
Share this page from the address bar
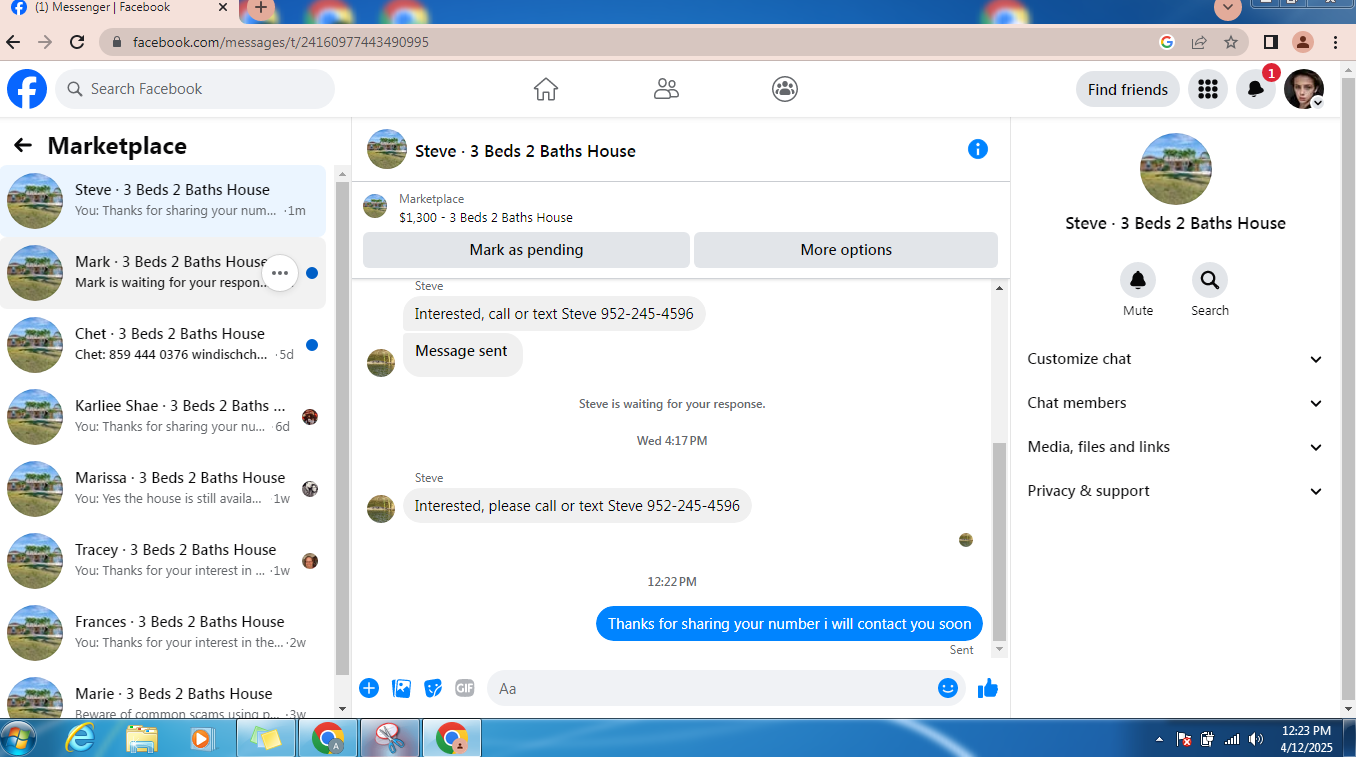tap(1199, 42)
